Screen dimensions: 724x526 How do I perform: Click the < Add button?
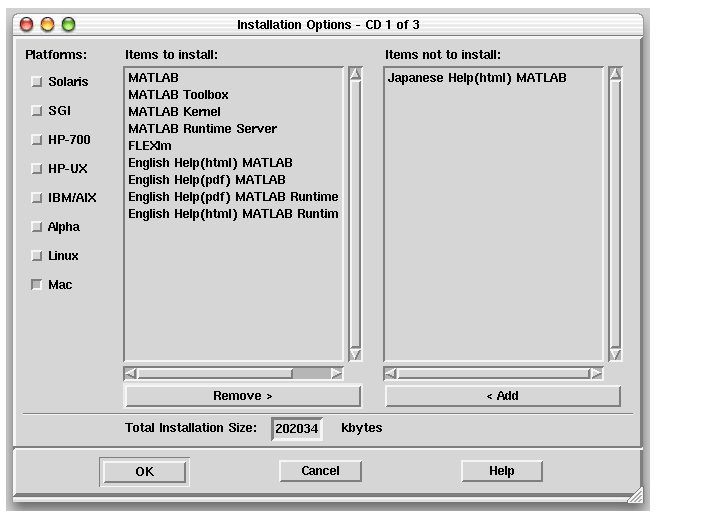pyautogui.click(x=503, y=396)
